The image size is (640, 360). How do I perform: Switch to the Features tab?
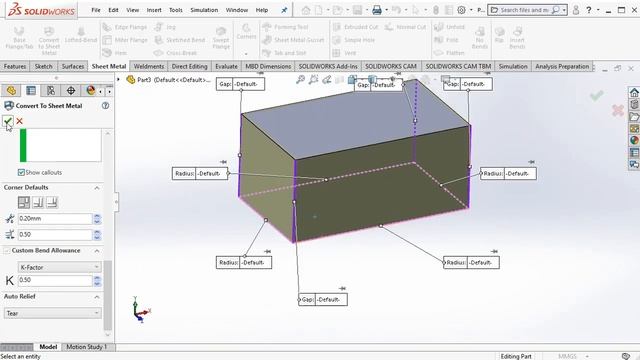(x=15, y=66)
